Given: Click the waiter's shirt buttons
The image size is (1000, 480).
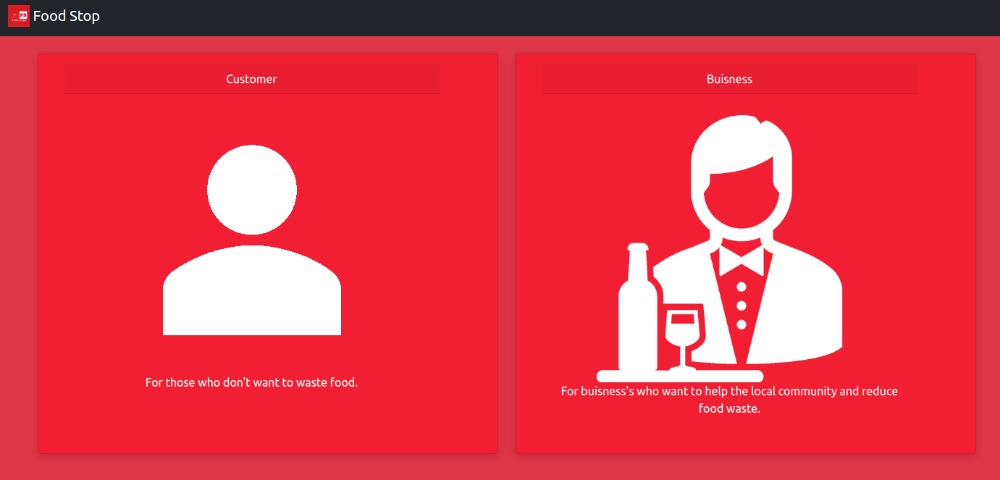Looking at the screenshot, I should coord(741,306).
